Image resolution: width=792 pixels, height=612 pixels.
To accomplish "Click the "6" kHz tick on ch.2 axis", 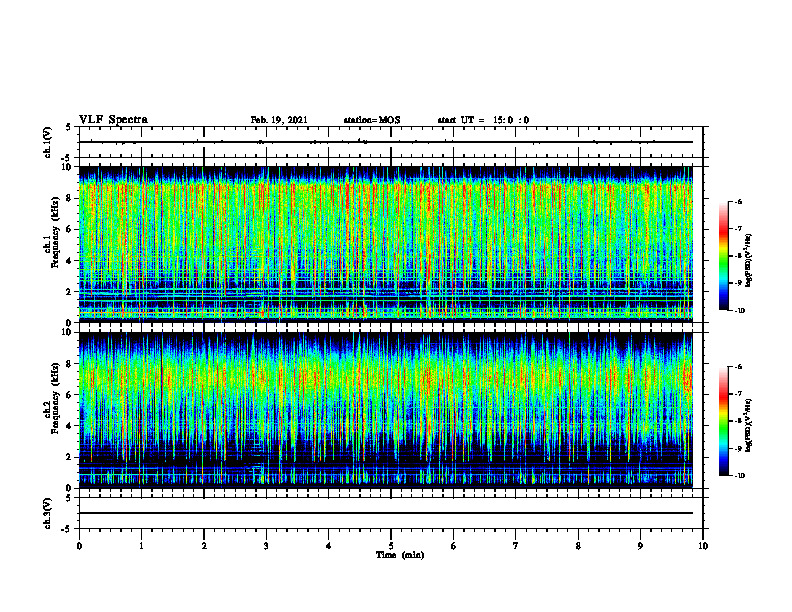I will click(x=68, y=395).
